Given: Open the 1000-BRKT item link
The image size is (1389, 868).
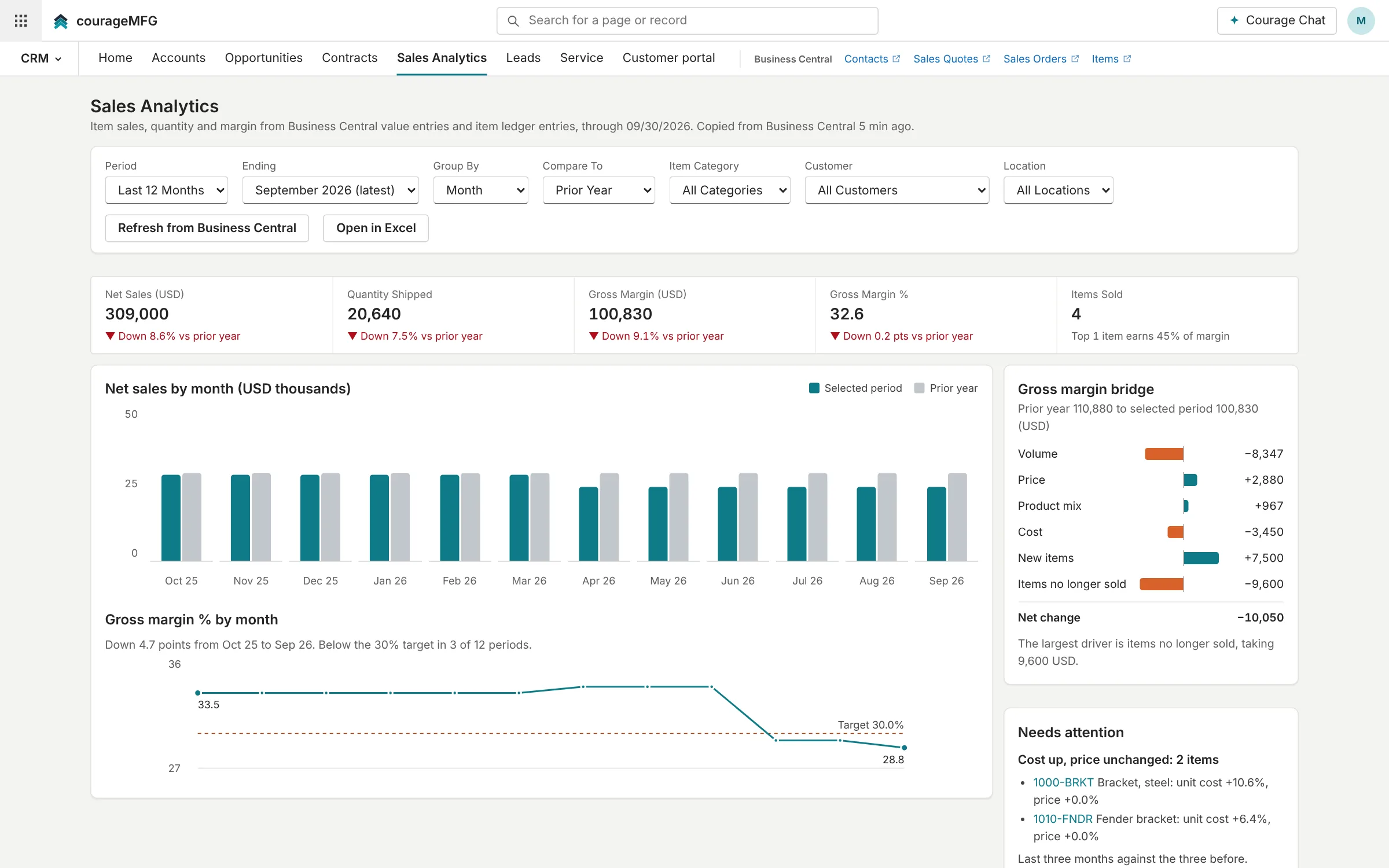Looking at the screenshot, I should coord(1064,782).
